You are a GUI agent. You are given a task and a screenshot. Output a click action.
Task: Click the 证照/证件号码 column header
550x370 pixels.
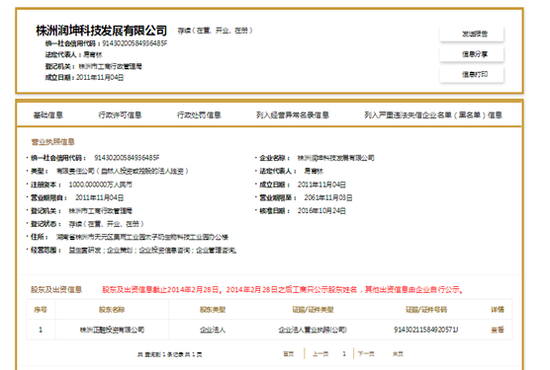(x=426, y=310)
